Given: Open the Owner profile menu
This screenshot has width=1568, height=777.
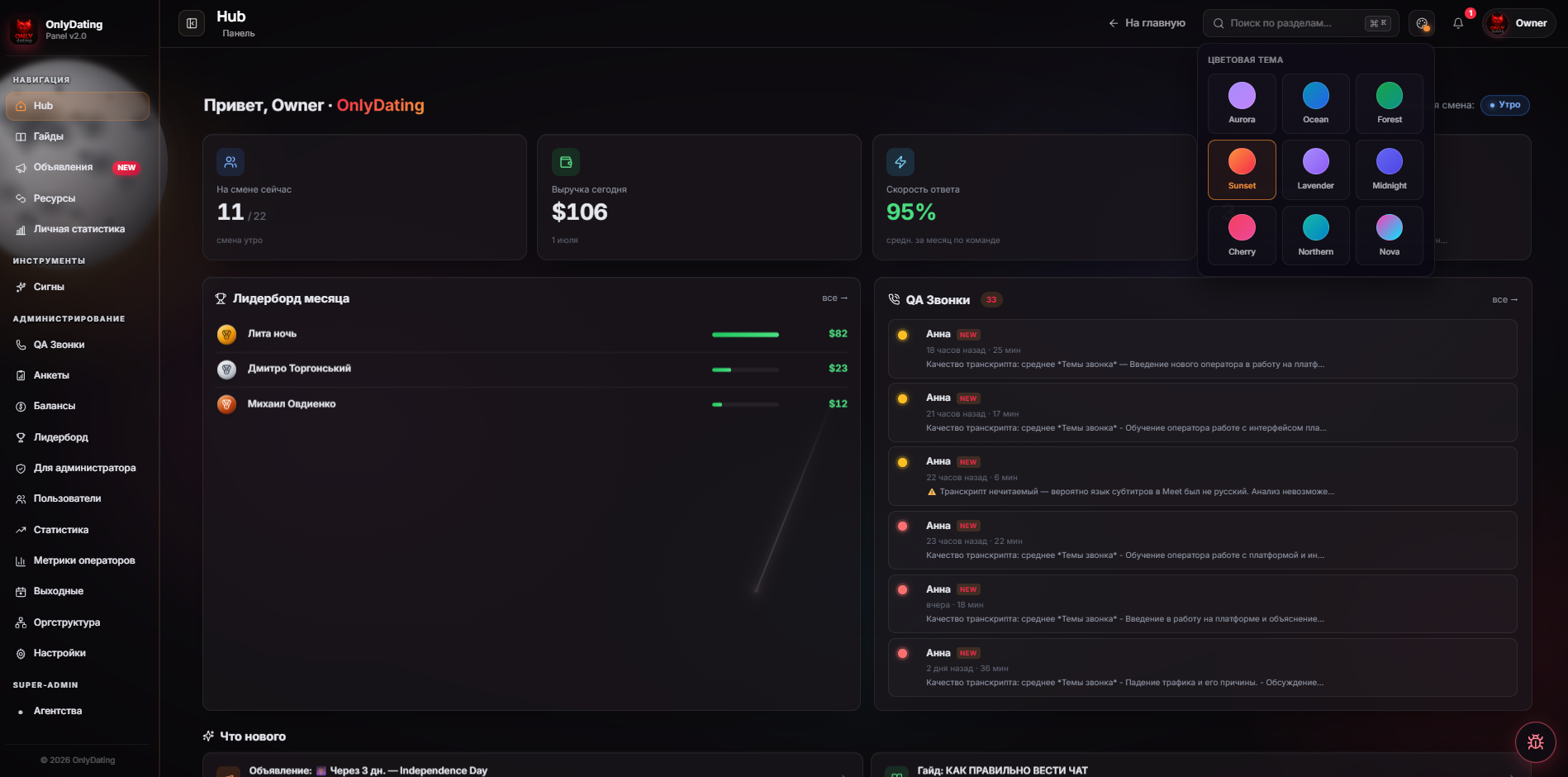Looking at the screenshot, I should (x=1519, y=23).
